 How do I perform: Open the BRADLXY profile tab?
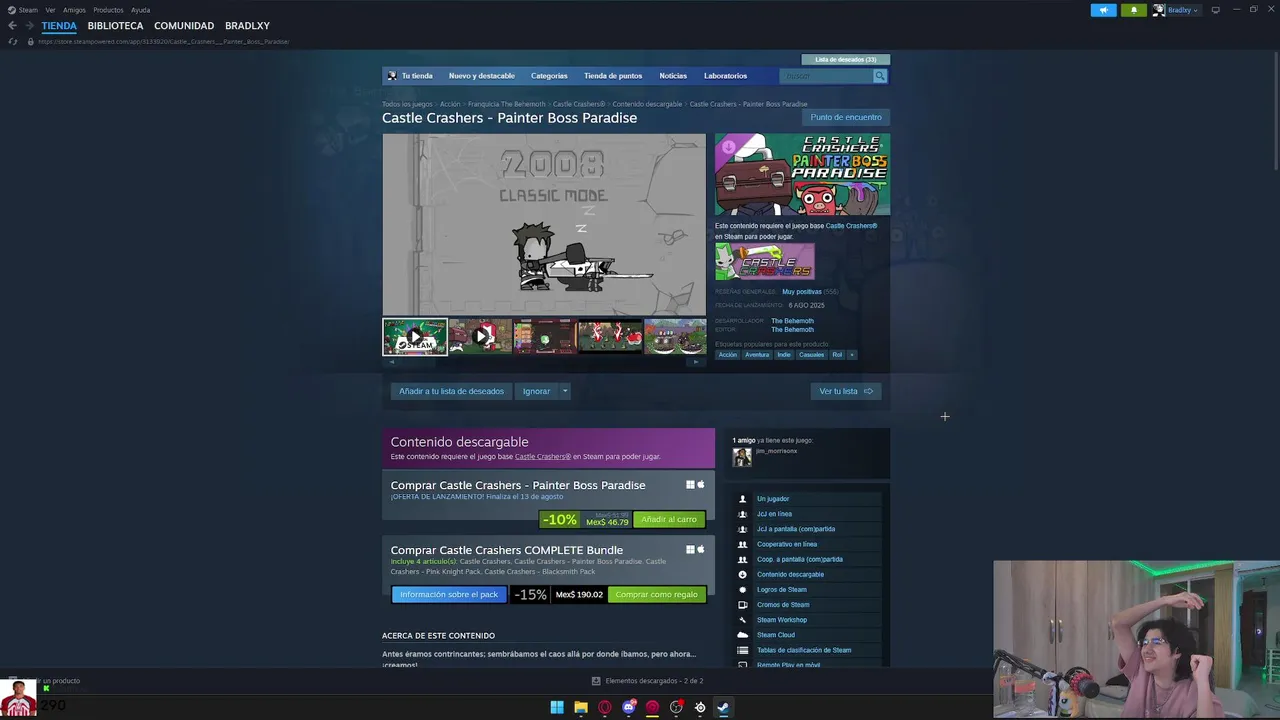click(x=247, y=26)
